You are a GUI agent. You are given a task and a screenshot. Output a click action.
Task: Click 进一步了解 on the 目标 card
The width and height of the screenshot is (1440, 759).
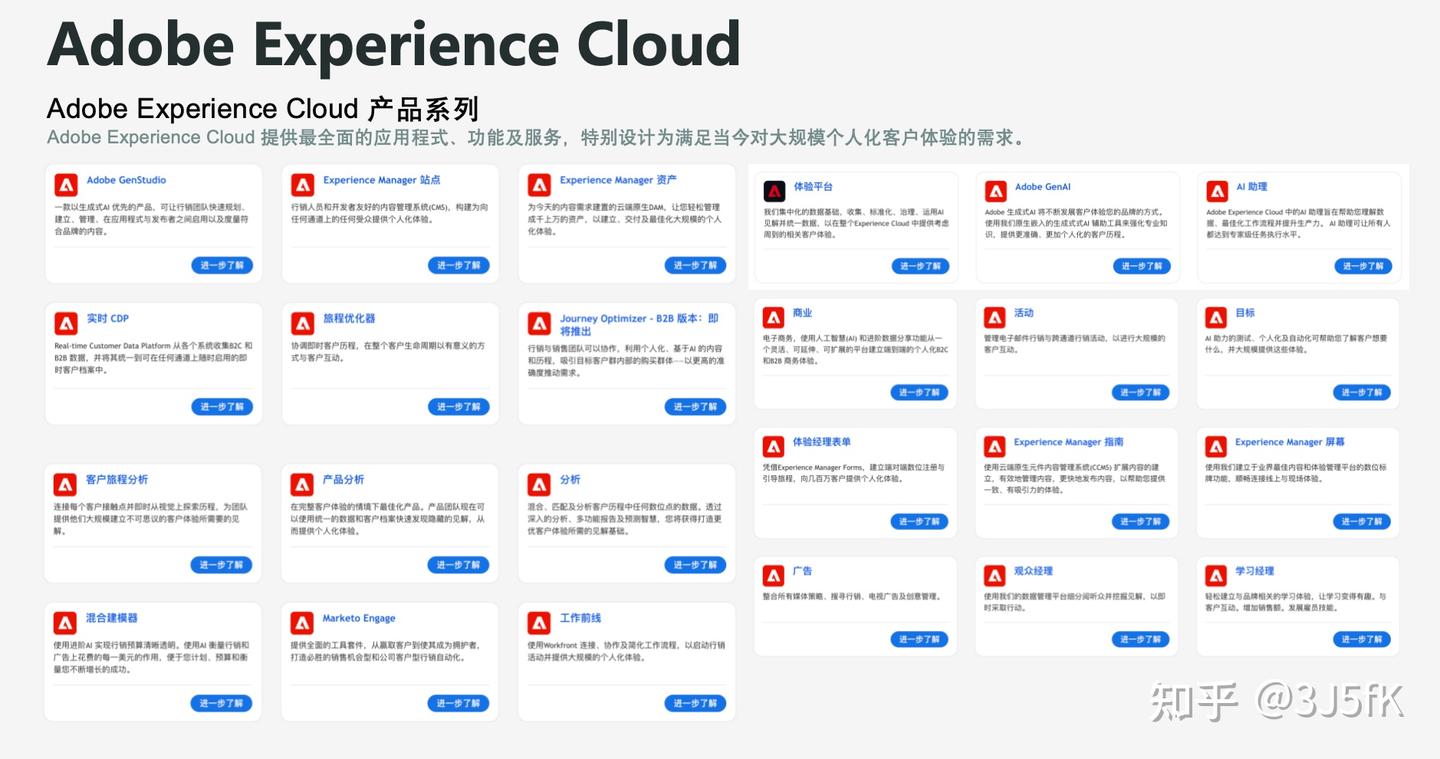coord(1362,393)
